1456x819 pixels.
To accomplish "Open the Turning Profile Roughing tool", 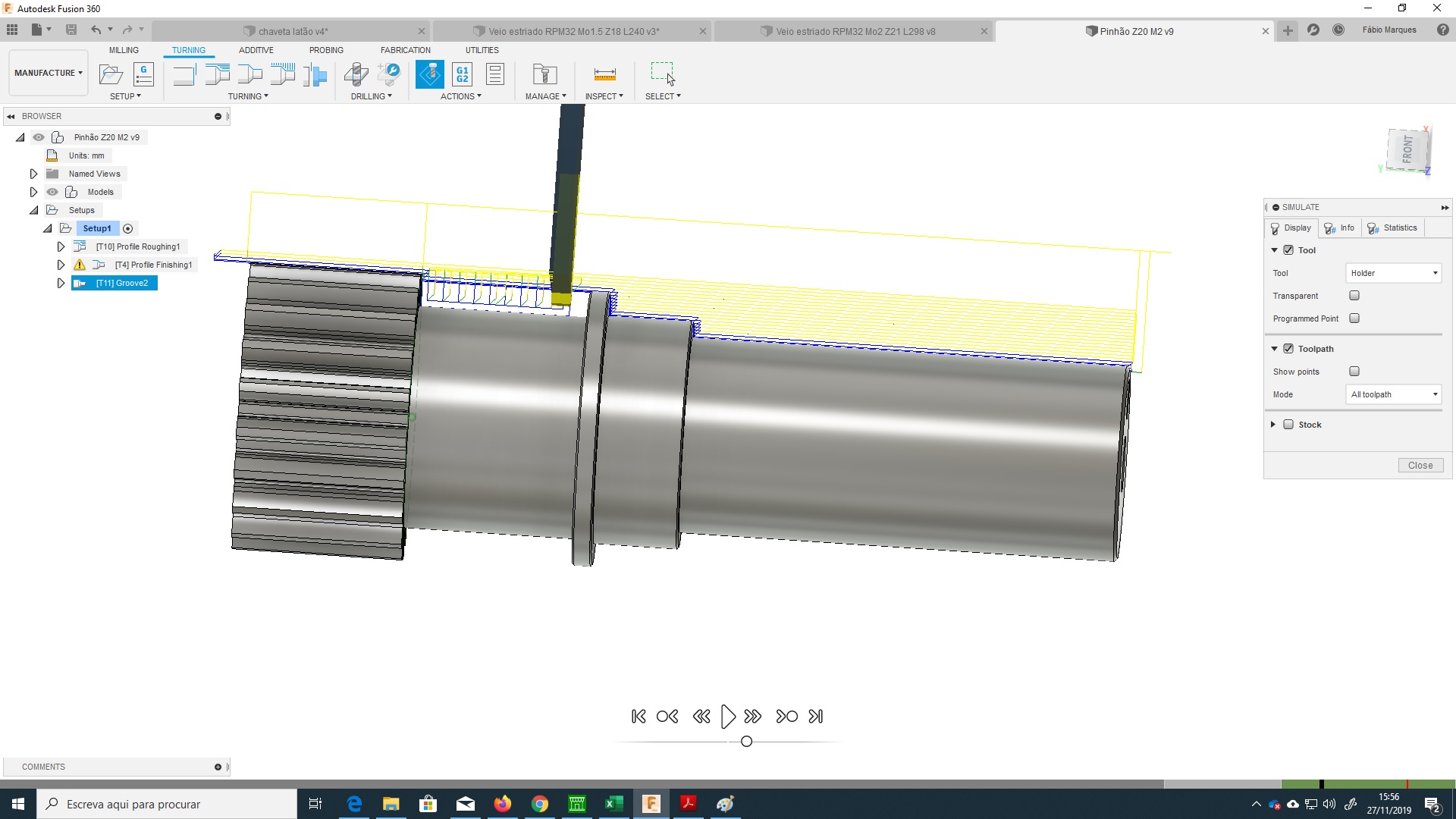I will tap(218, 74).
